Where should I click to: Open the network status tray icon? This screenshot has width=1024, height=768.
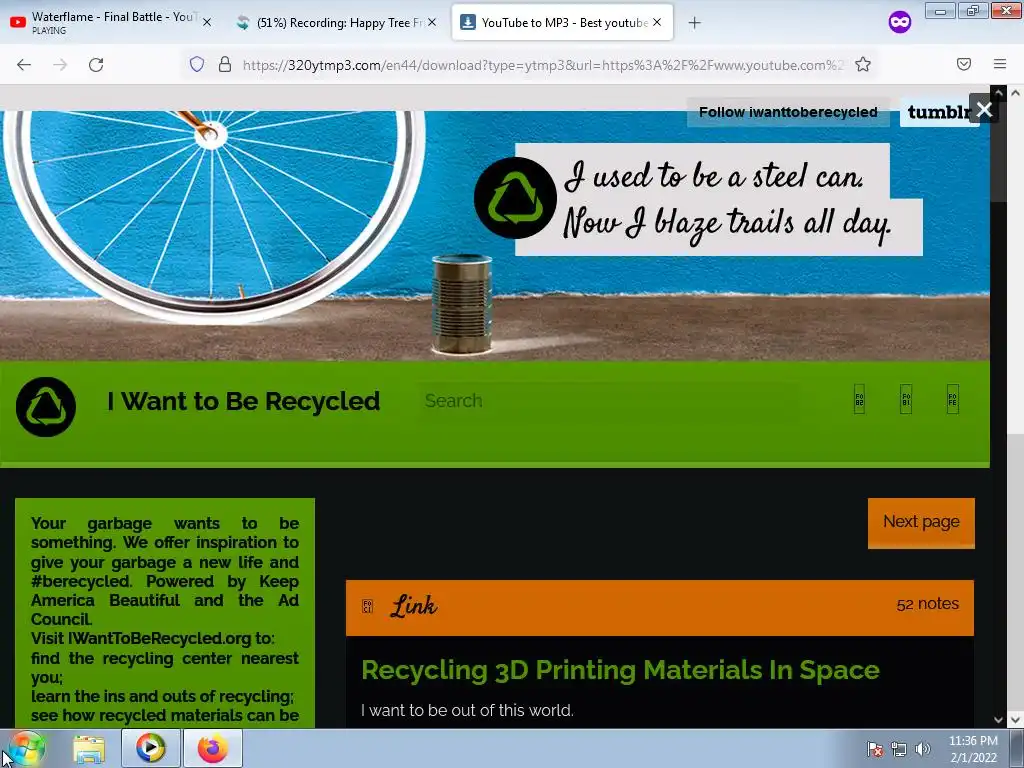point(899,749)
